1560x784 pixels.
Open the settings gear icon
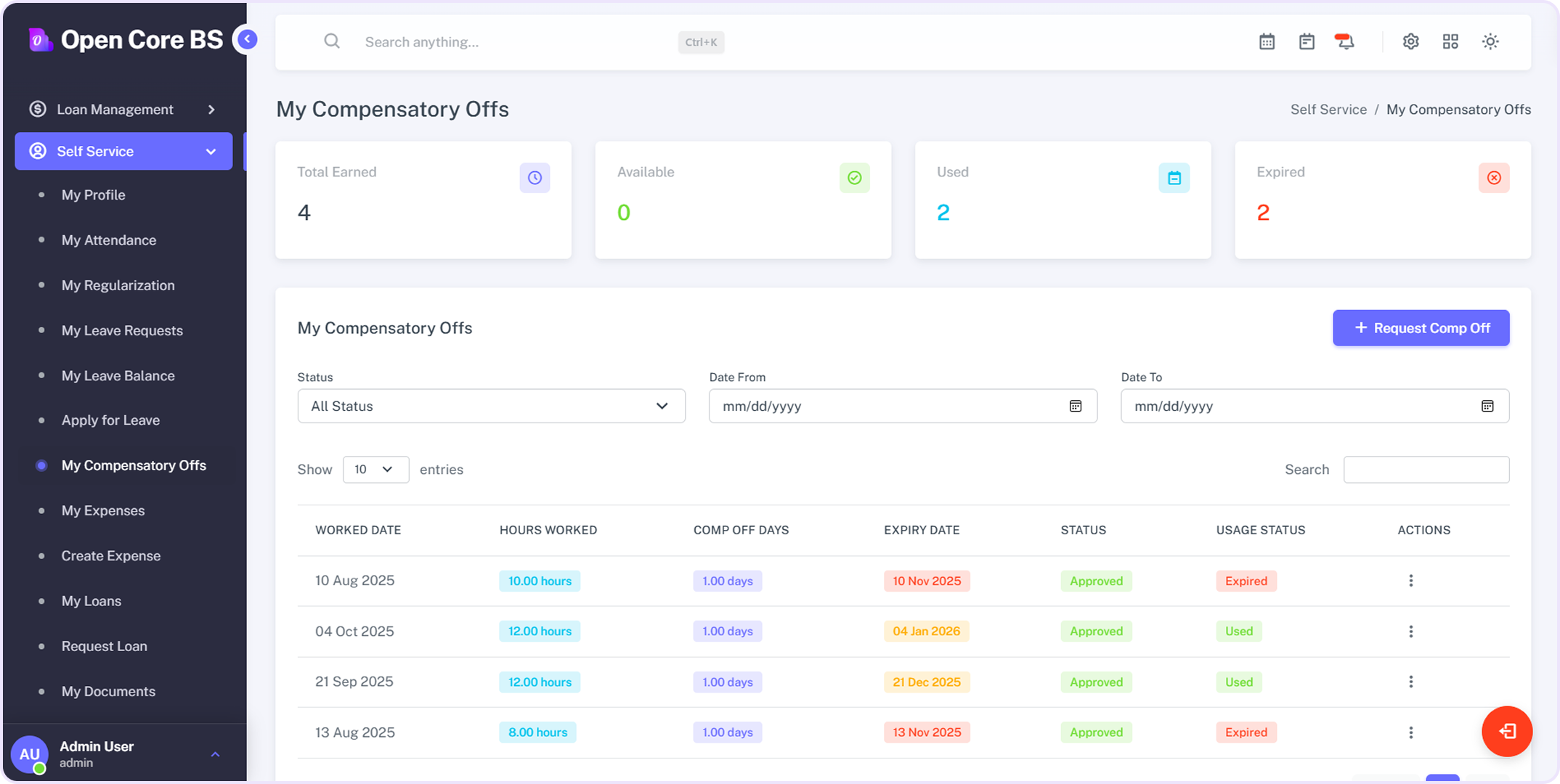pos(1410,42)
